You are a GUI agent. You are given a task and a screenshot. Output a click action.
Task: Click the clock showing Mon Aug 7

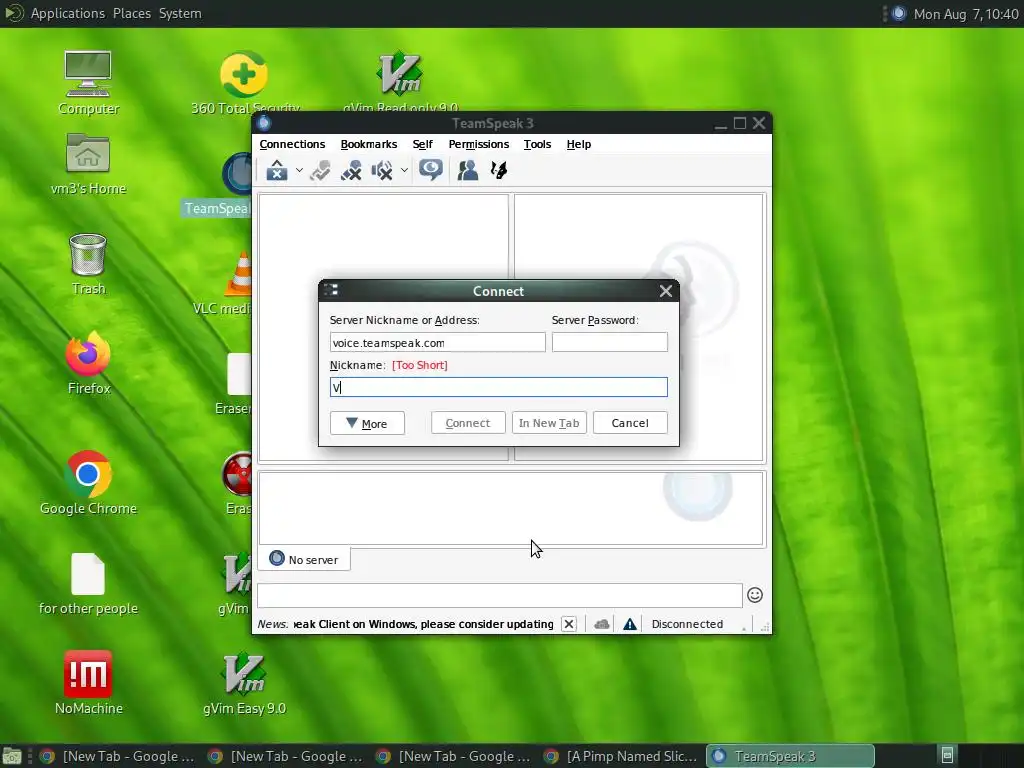click(966, 14)
